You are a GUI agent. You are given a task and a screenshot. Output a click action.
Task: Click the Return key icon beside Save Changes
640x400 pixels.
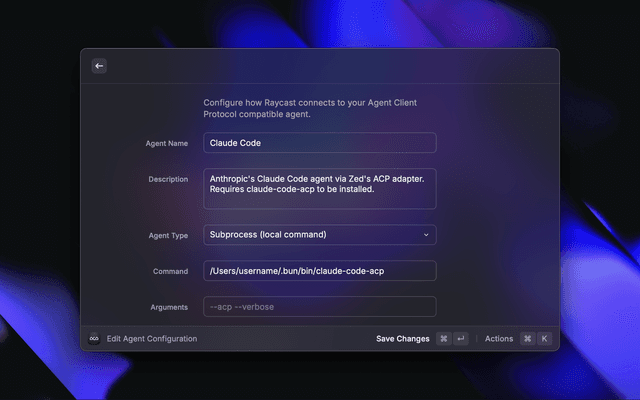click(x=460, y=339)
